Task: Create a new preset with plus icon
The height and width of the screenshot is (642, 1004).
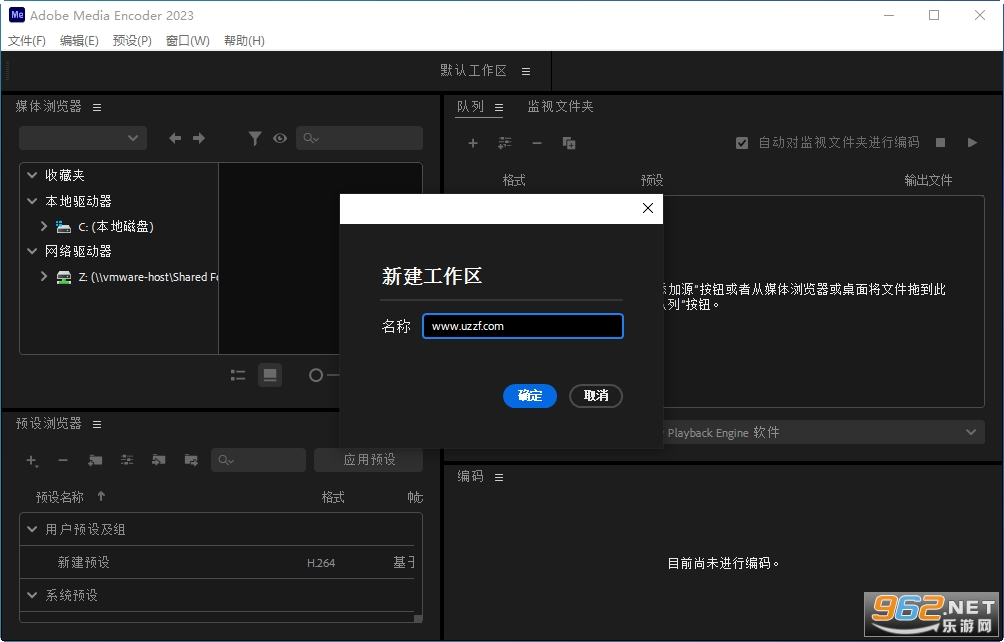Action: click(x=31, y=460)
